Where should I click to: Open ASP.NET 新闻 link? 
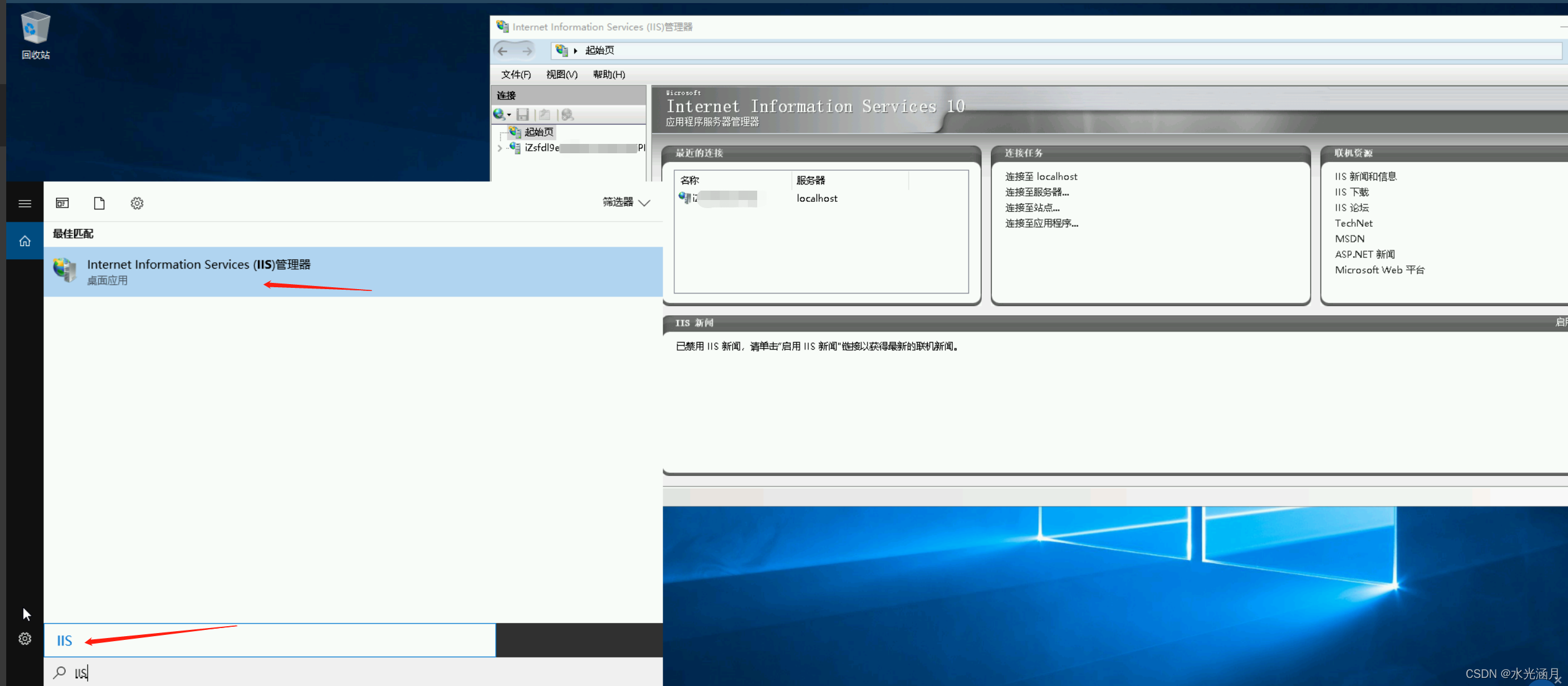1365,254
